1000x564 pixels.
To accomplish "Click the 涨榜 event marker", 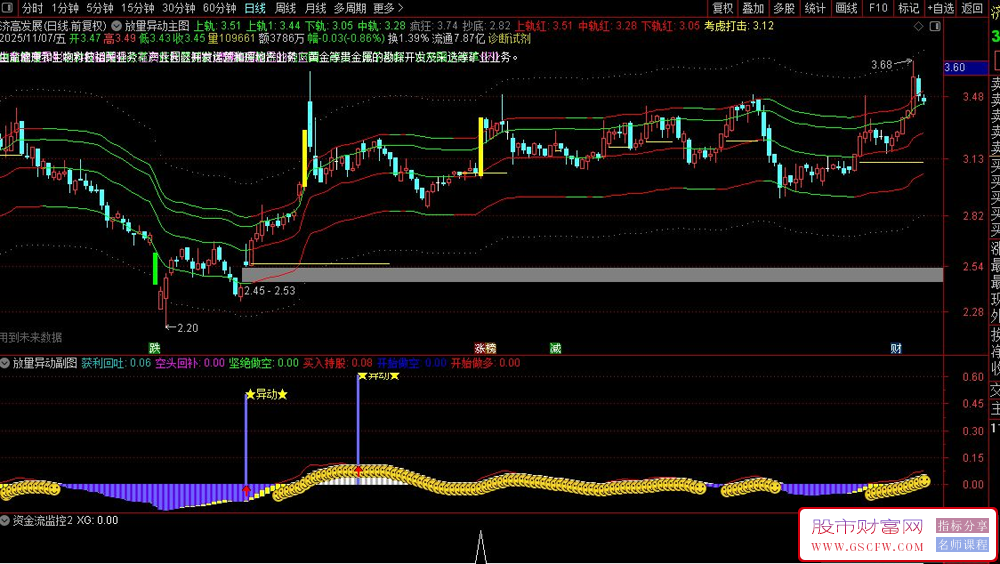I will (x=485, y=348).
